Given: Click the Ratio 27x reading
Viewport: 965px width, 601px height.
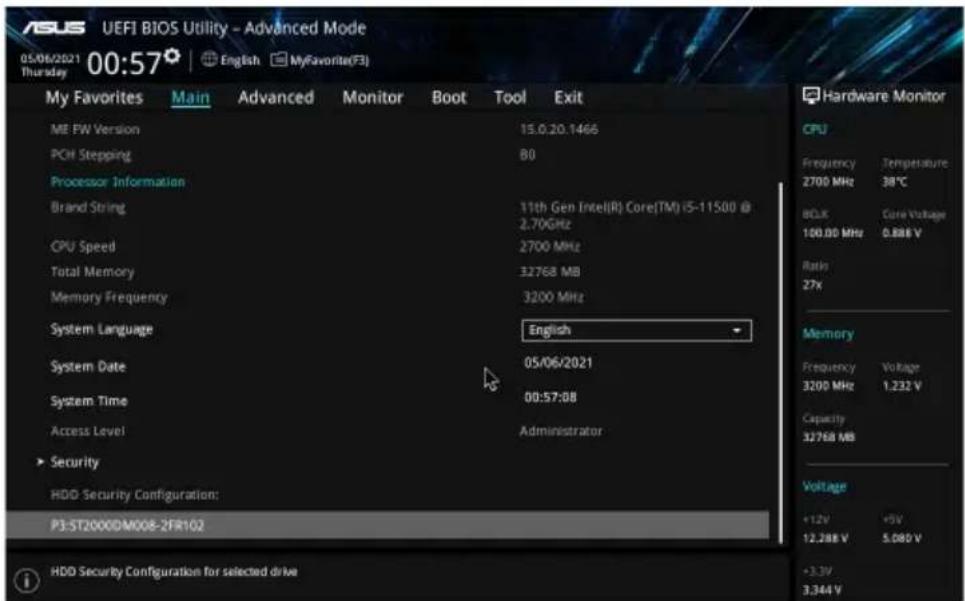Looking at the screenshot, I should (812, 285).
